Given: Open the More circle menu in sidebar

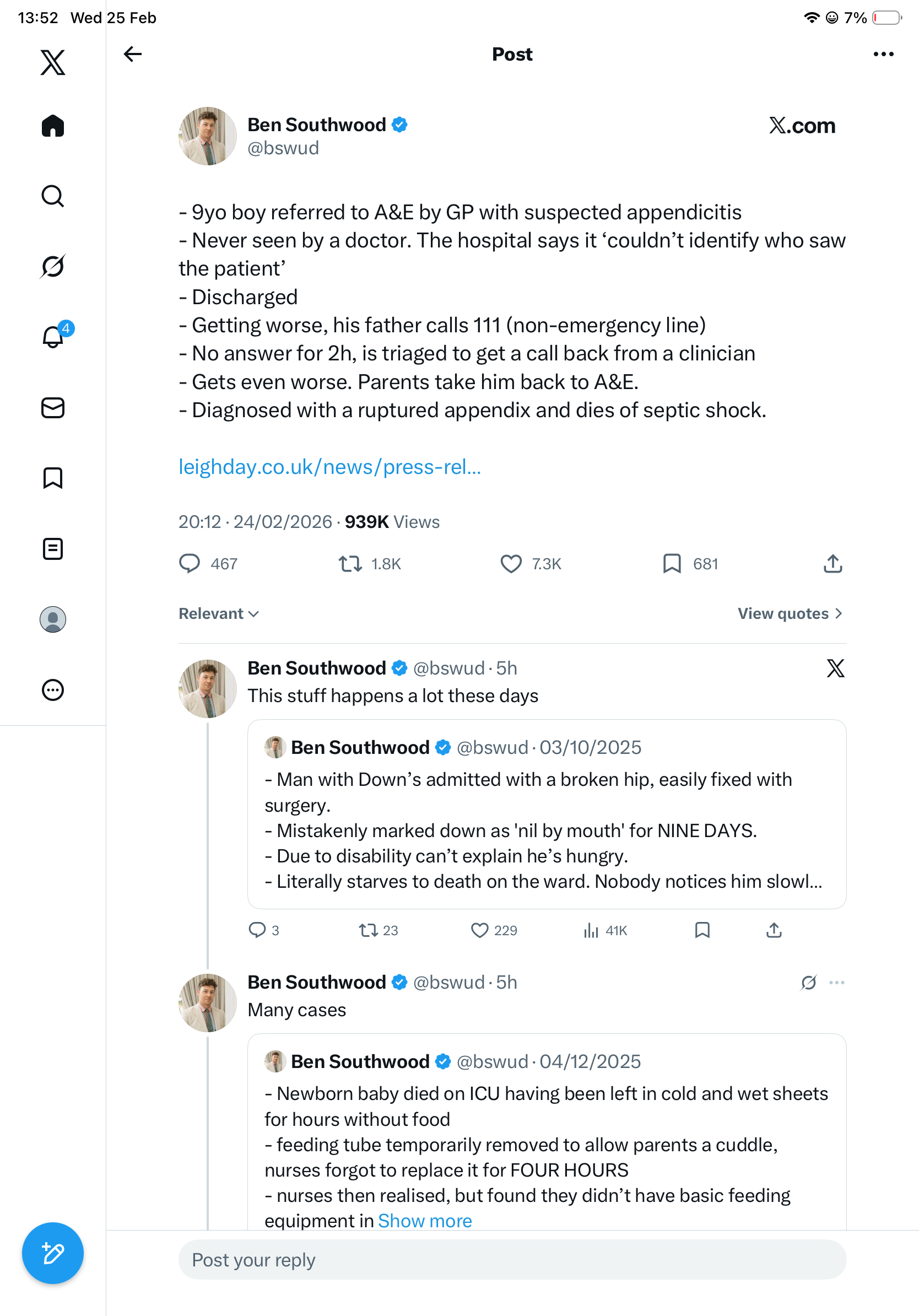Looking at the screenshot, I should (x=53, y=690).
